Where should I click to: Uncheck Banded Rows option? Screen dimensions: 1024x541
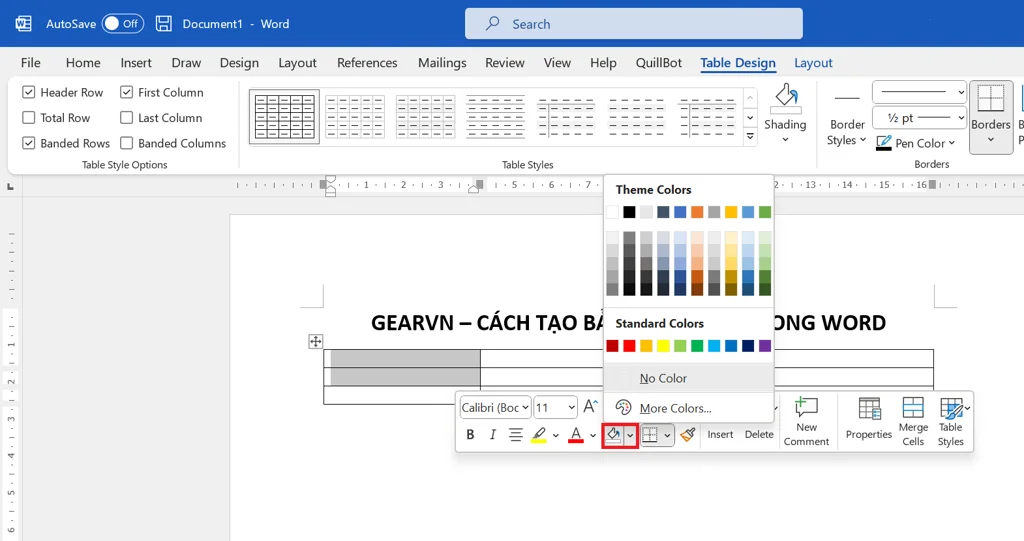(29, 143)
